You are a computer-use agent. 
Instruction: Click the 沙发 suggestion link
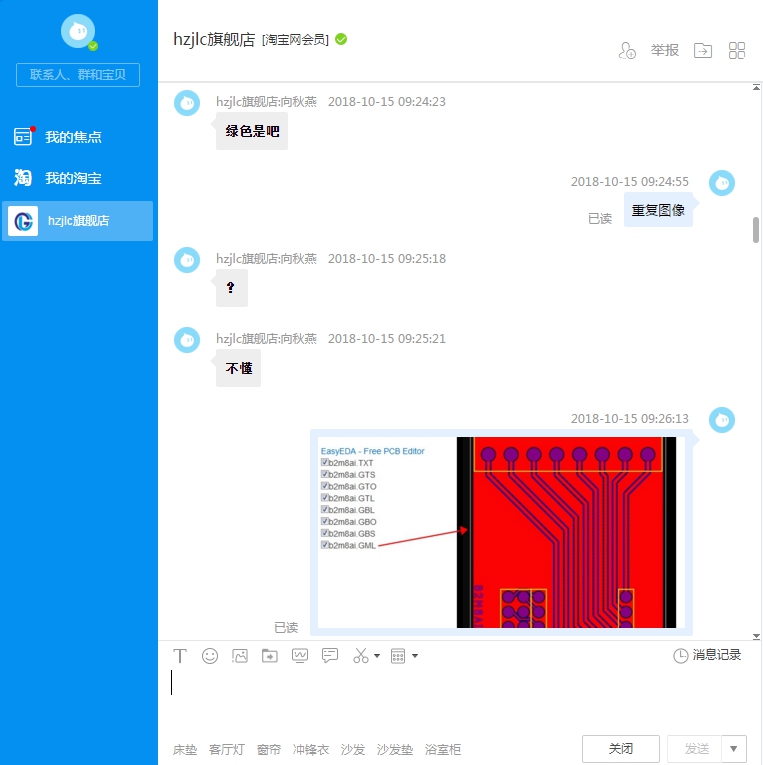point(353,749)
